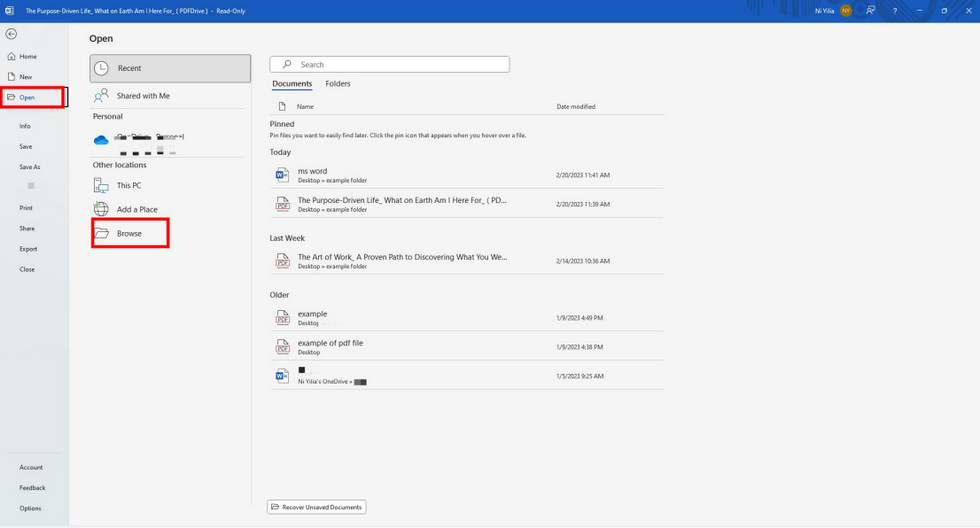This screenshot has height=528, width=980.
Task: Click the New document page icon
Action: (x=11, y=77)
